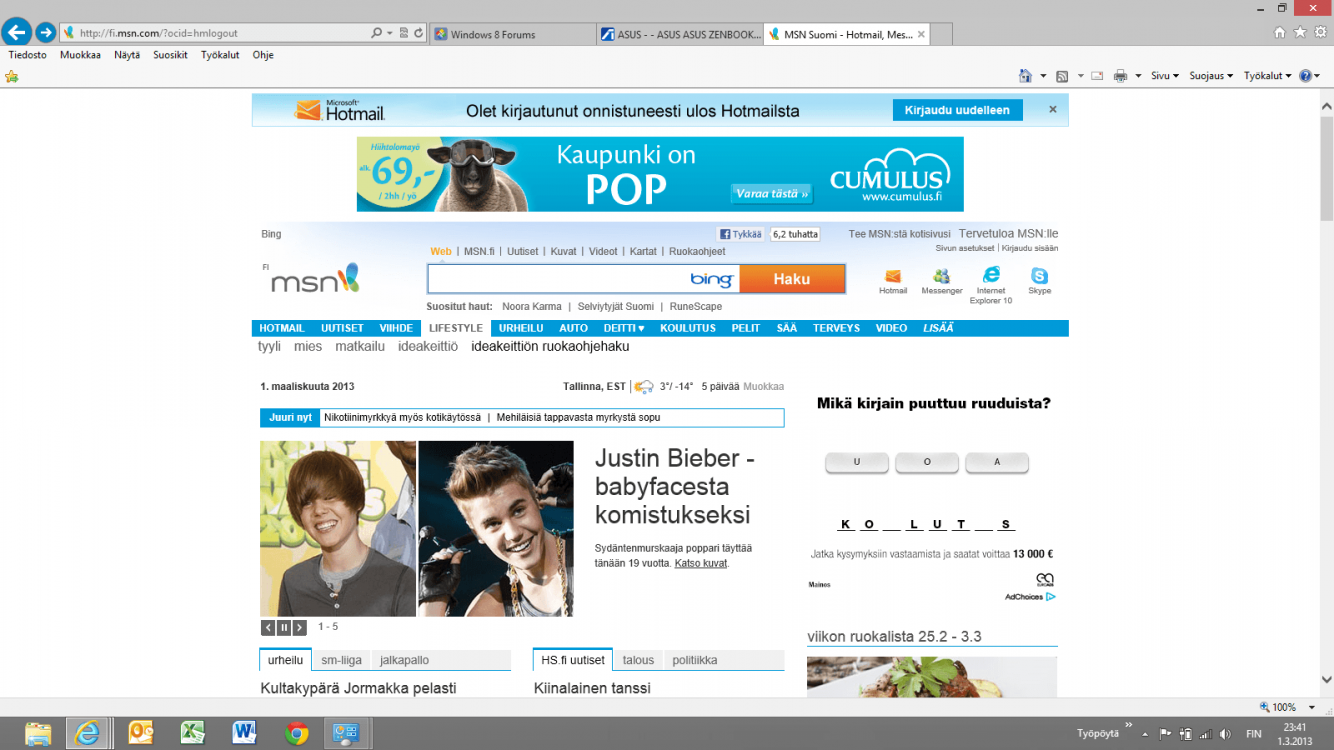Switch to the Windows 8 Forums tab

pyautogui.click(x=513, y=34)
